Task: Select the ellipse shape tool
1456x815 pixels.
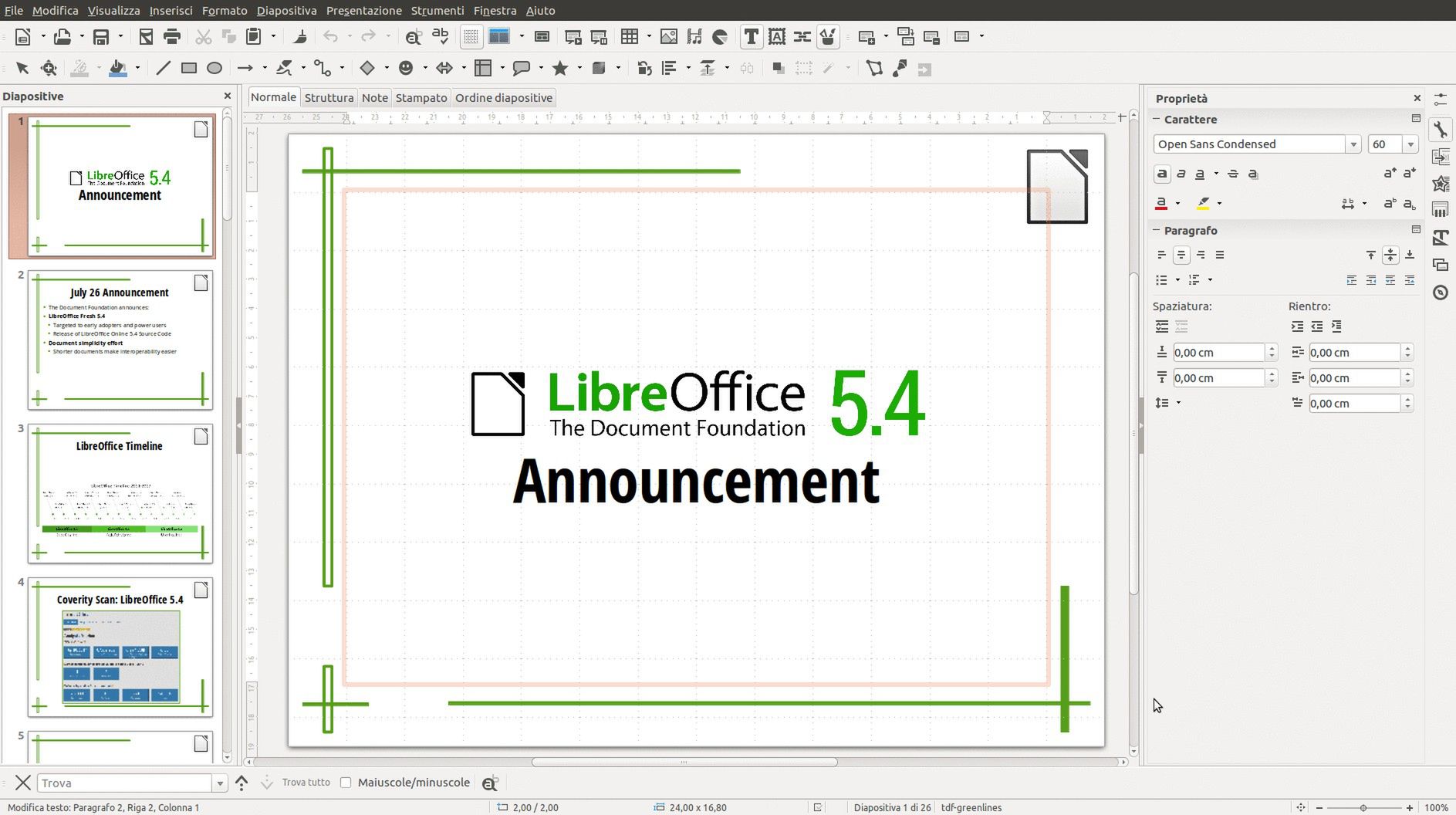Action: pyautogui.click(x=215, y=69)
